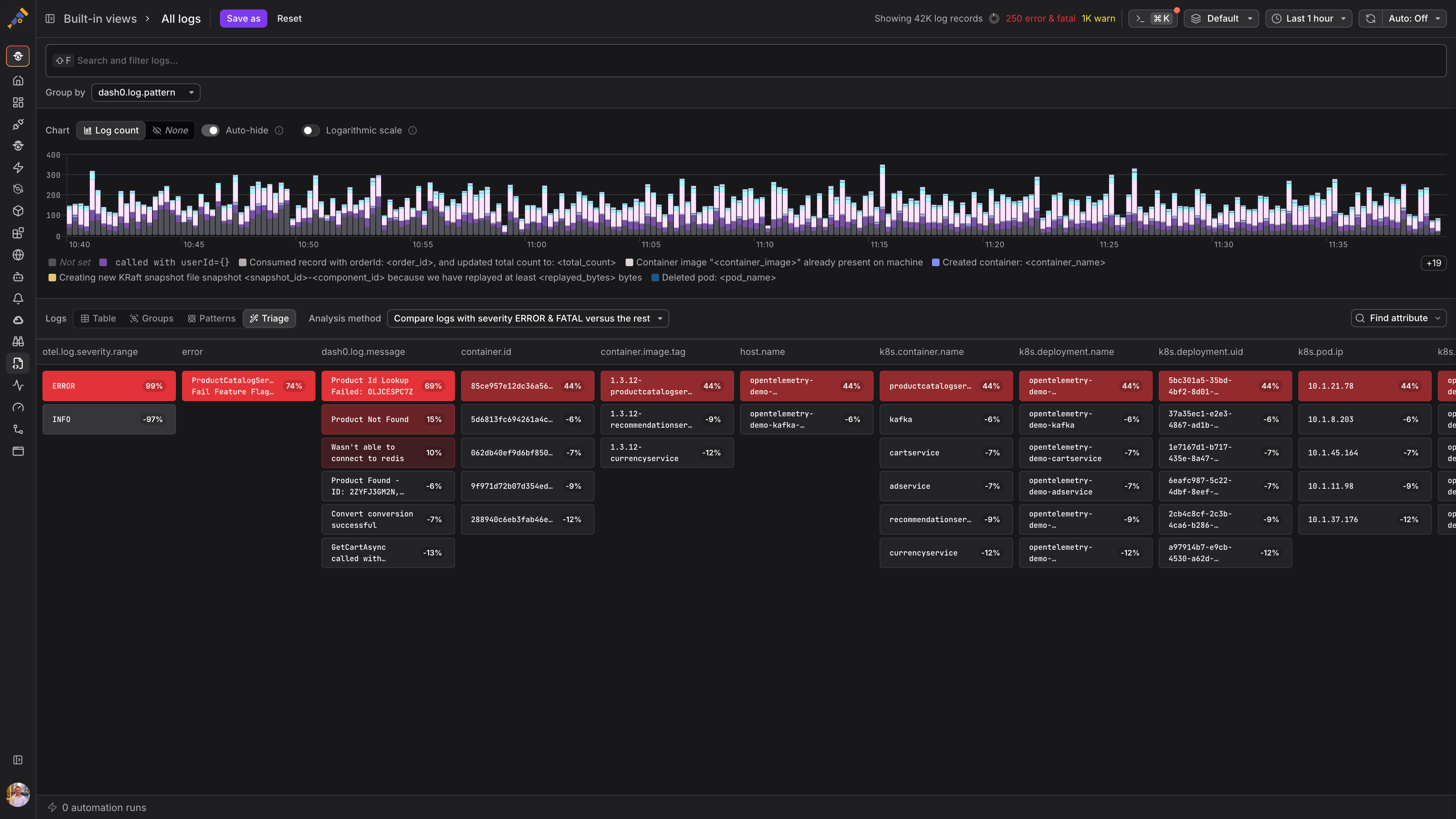This screenshot has width=1456, height=819.
Task: Open the Last 1 hour time range dropdown
Action: point(1309,19)
